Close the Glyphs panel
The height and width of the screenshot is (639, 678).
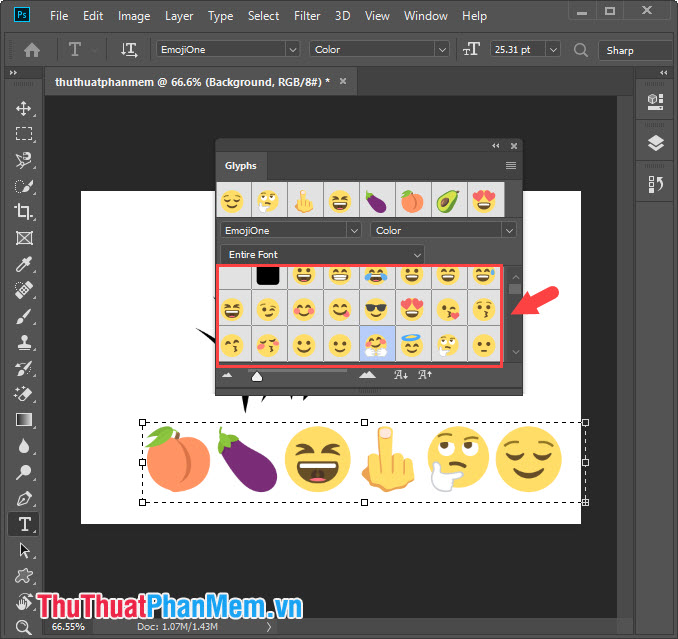point(514,146)
